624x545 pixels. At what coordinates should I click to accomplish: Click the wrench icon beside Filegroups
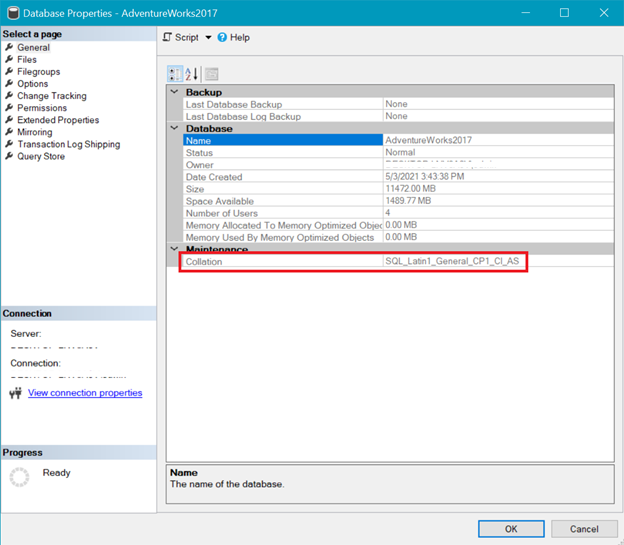pyautogui.click(x=9, y=71)
